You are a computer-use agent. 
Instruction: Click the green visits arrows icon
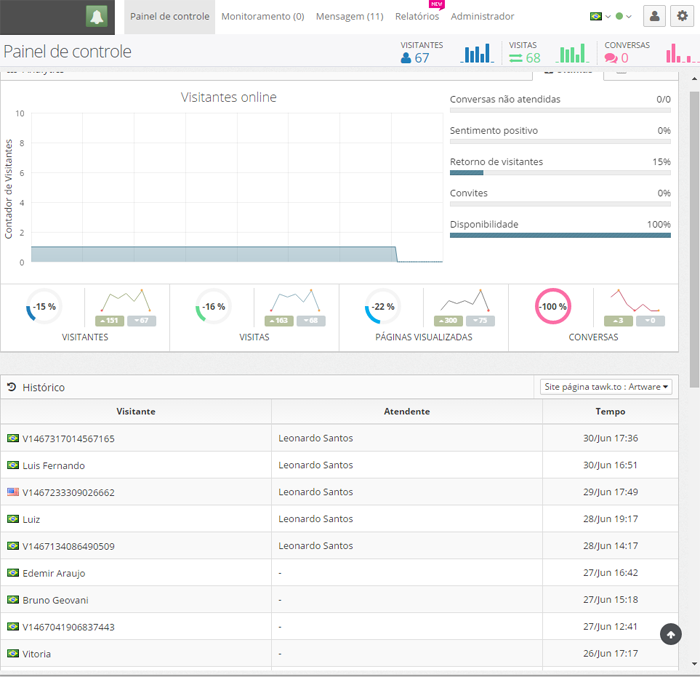pos(516,58)
